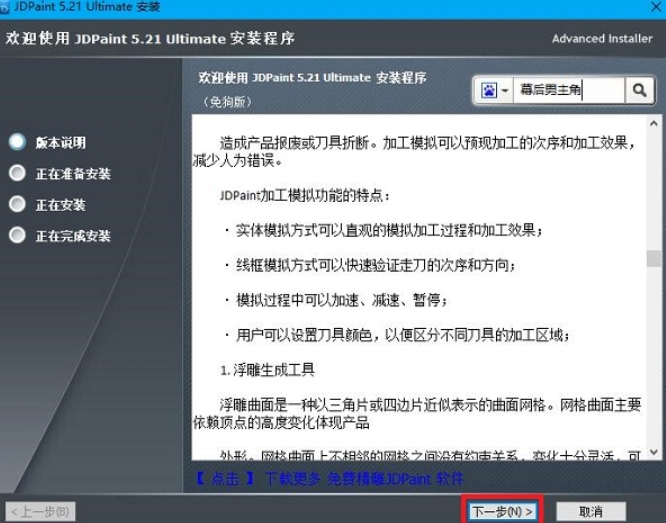The height and width of the screenshot is (523, 666).
Task: Click the bullet 模拟过程中可以加速、减速、暂停
Action: (x=336, y=300)
